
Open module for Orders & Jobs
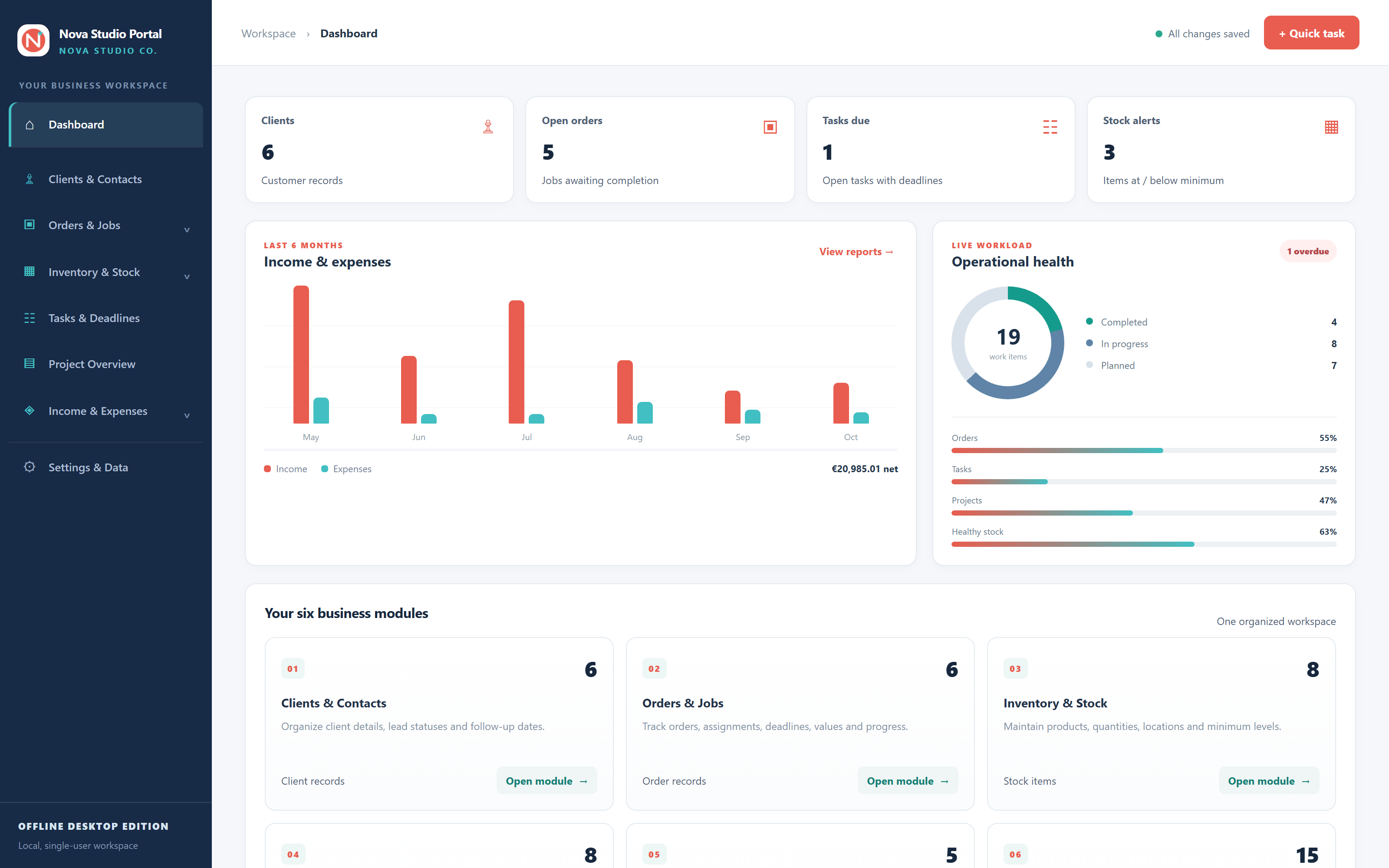pyautogui.click(x=908, y=781)
